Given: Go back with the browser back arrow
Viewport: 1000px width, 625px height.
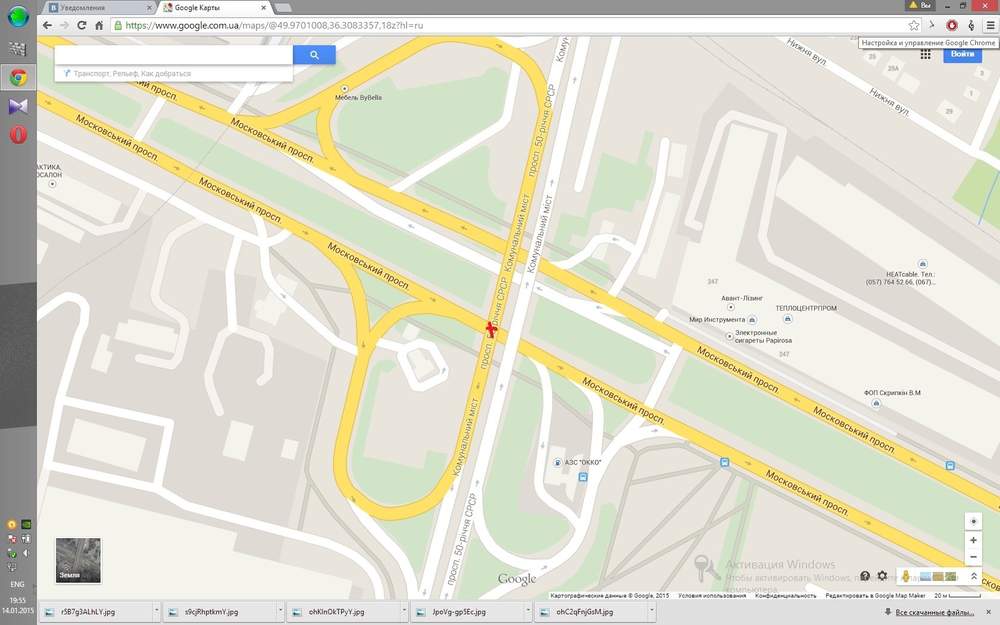Looking at the screenshot, I should pyautogui.click(x=47, y=26).
